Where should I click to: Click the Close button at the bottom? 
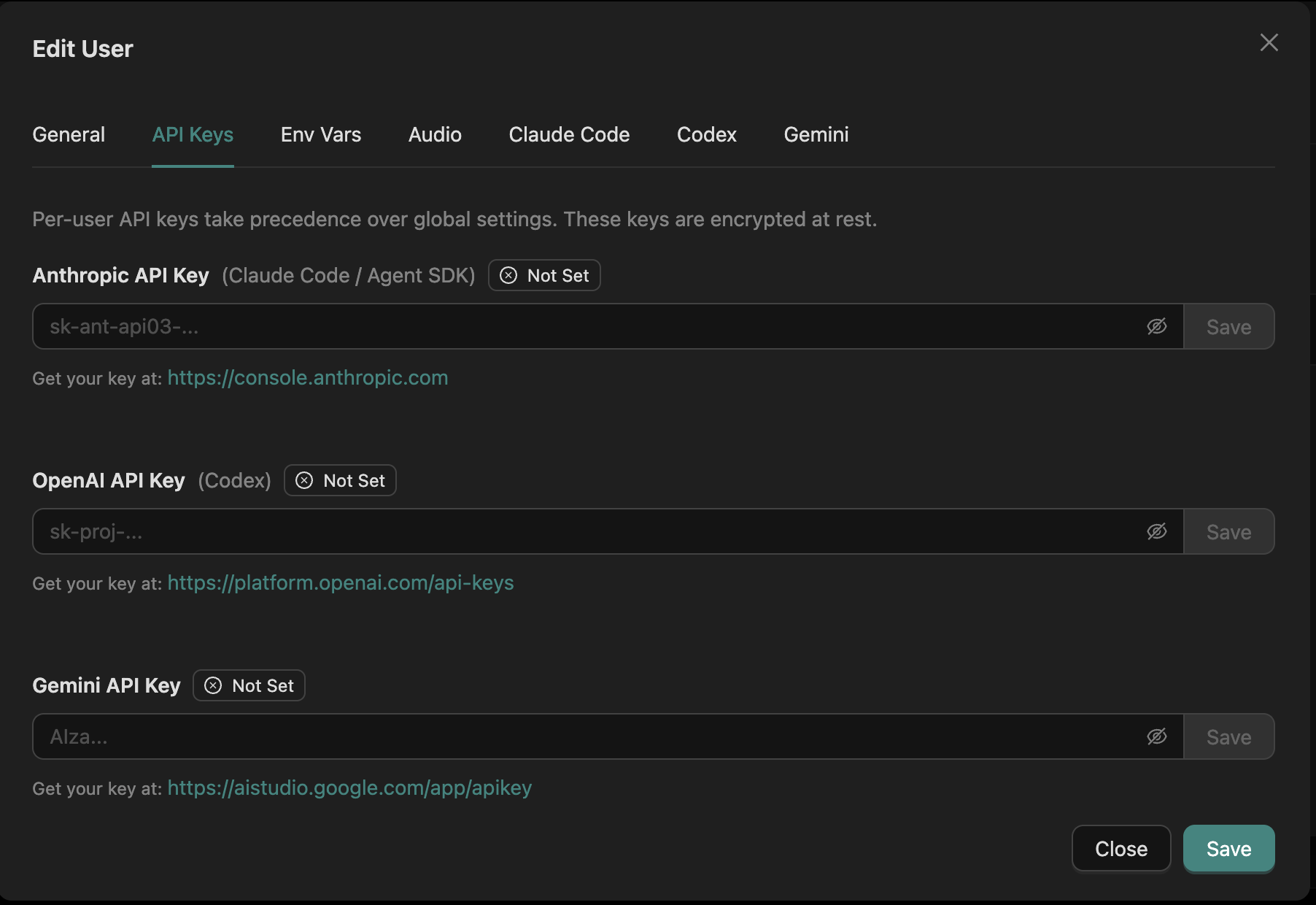coord(1120,848)
